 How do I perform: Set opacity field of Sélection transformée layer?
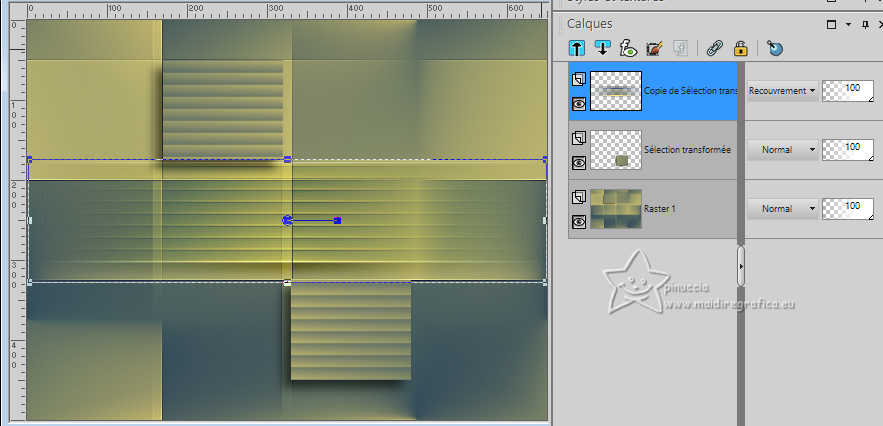pyautogui.click(x=848, y=150)
